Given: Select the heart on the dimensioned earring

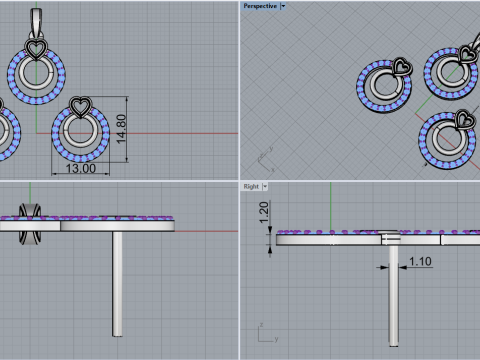Looking at the screenshot, I should 80,106.
